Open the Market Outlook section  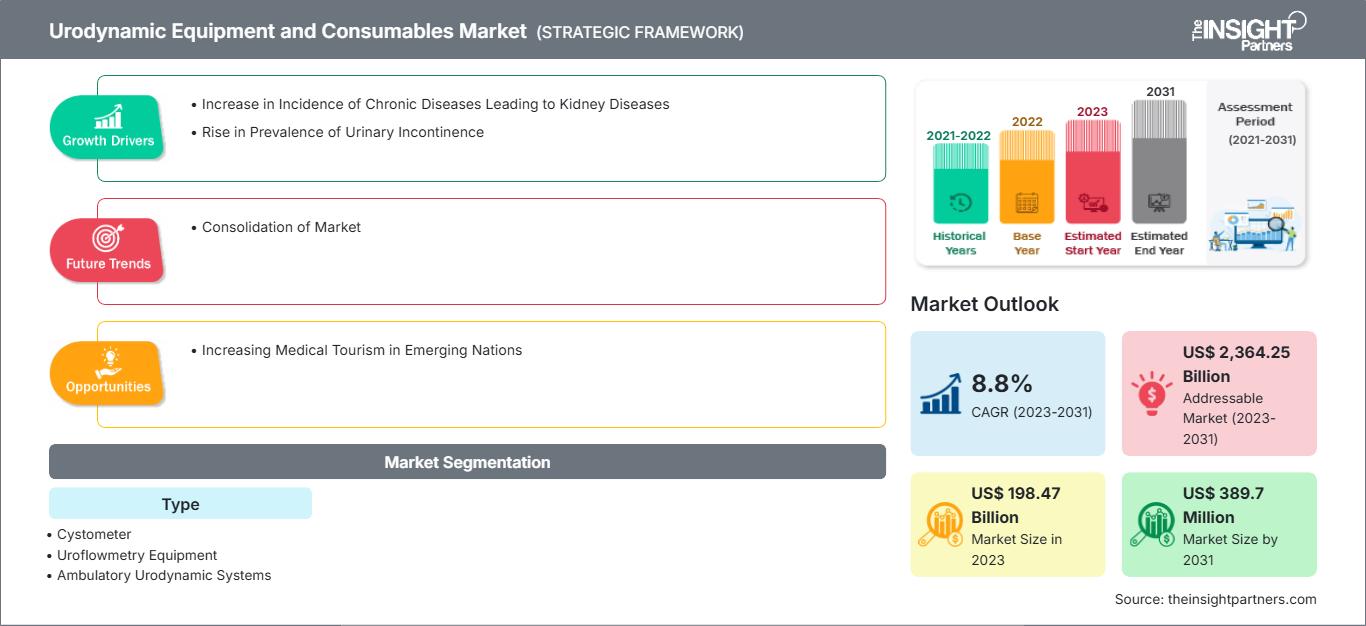(x=984, y=304)
